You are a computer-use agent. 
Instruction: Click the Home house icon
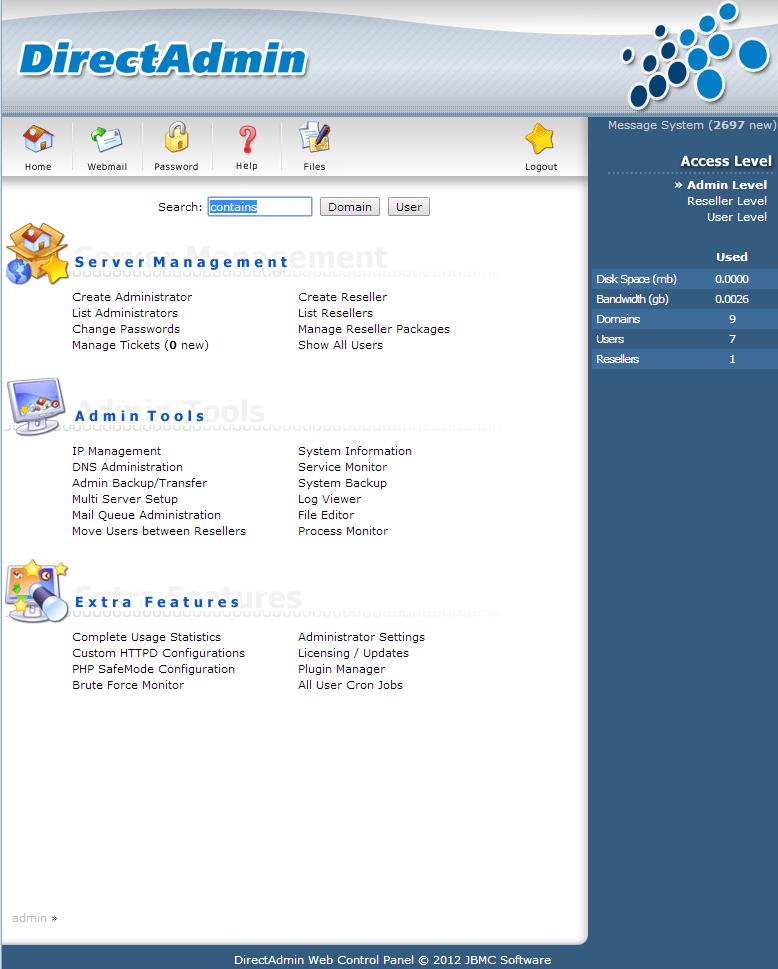(x=38, y=138)
